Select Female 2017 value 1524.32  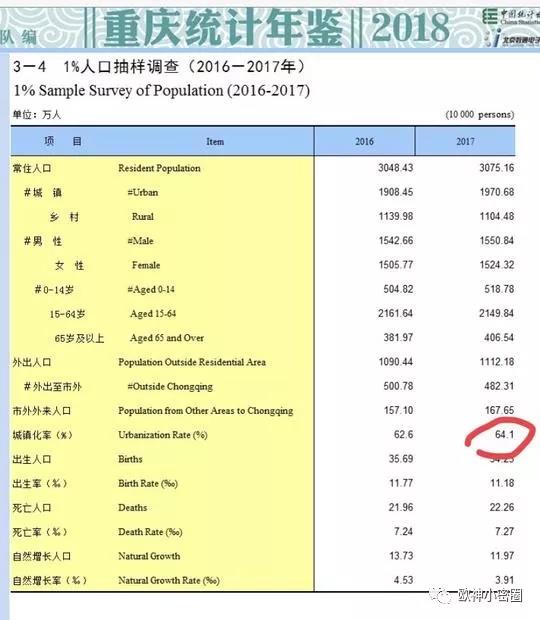pos(497,265)
